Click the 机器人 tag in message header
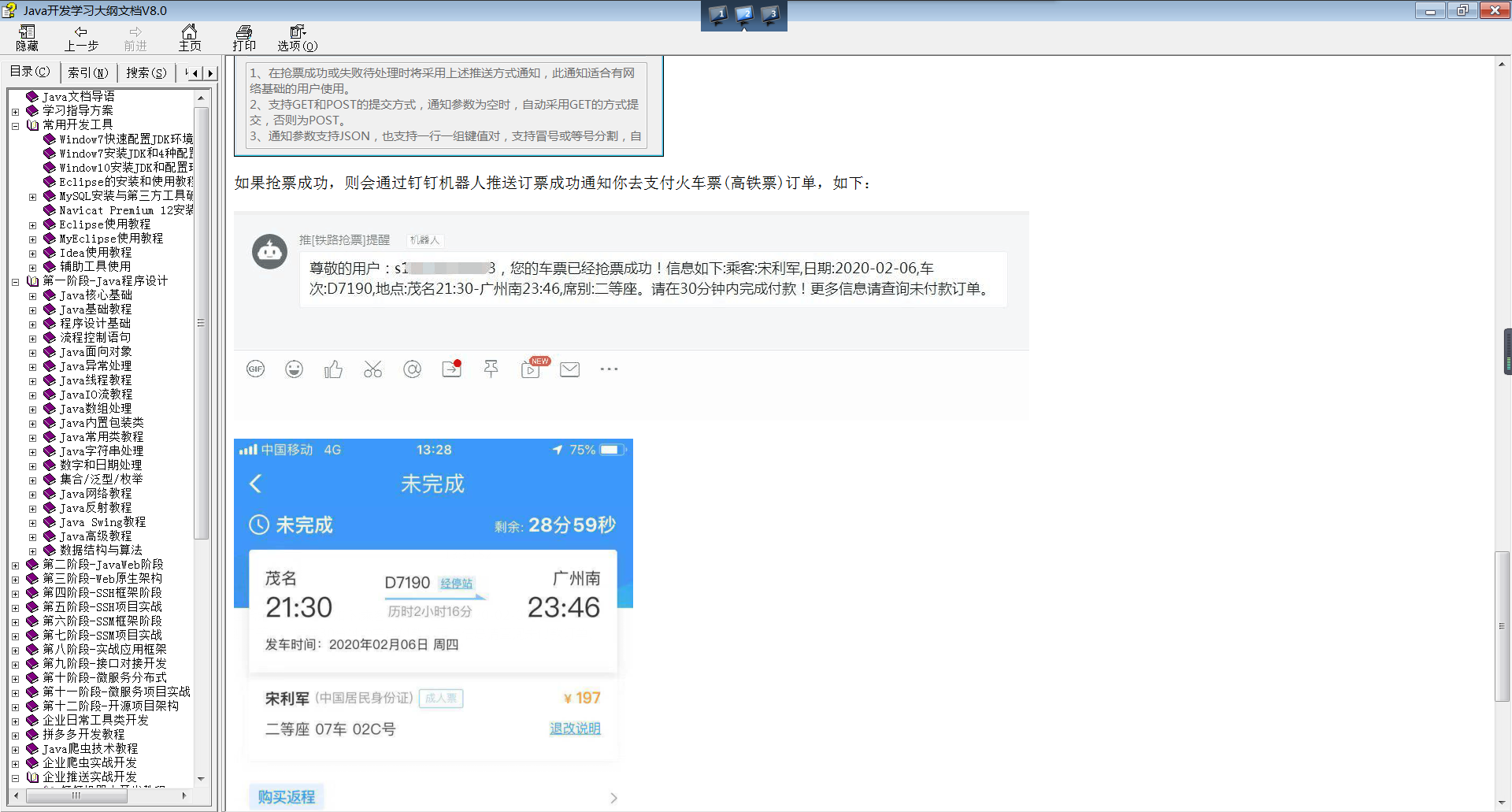This screenshot has height=812, width=1512. click(x=424, y=240)
